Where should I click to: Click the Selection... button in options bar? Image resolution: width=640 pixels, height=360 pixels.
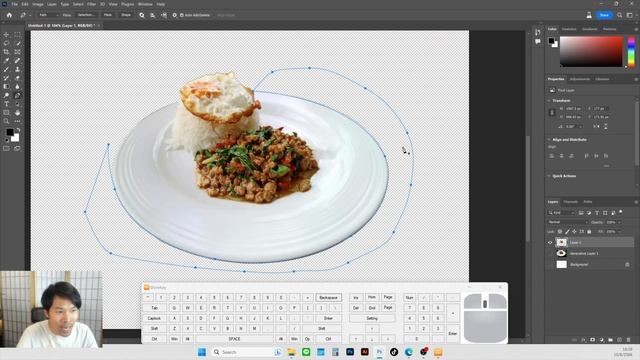coord(86,15)
